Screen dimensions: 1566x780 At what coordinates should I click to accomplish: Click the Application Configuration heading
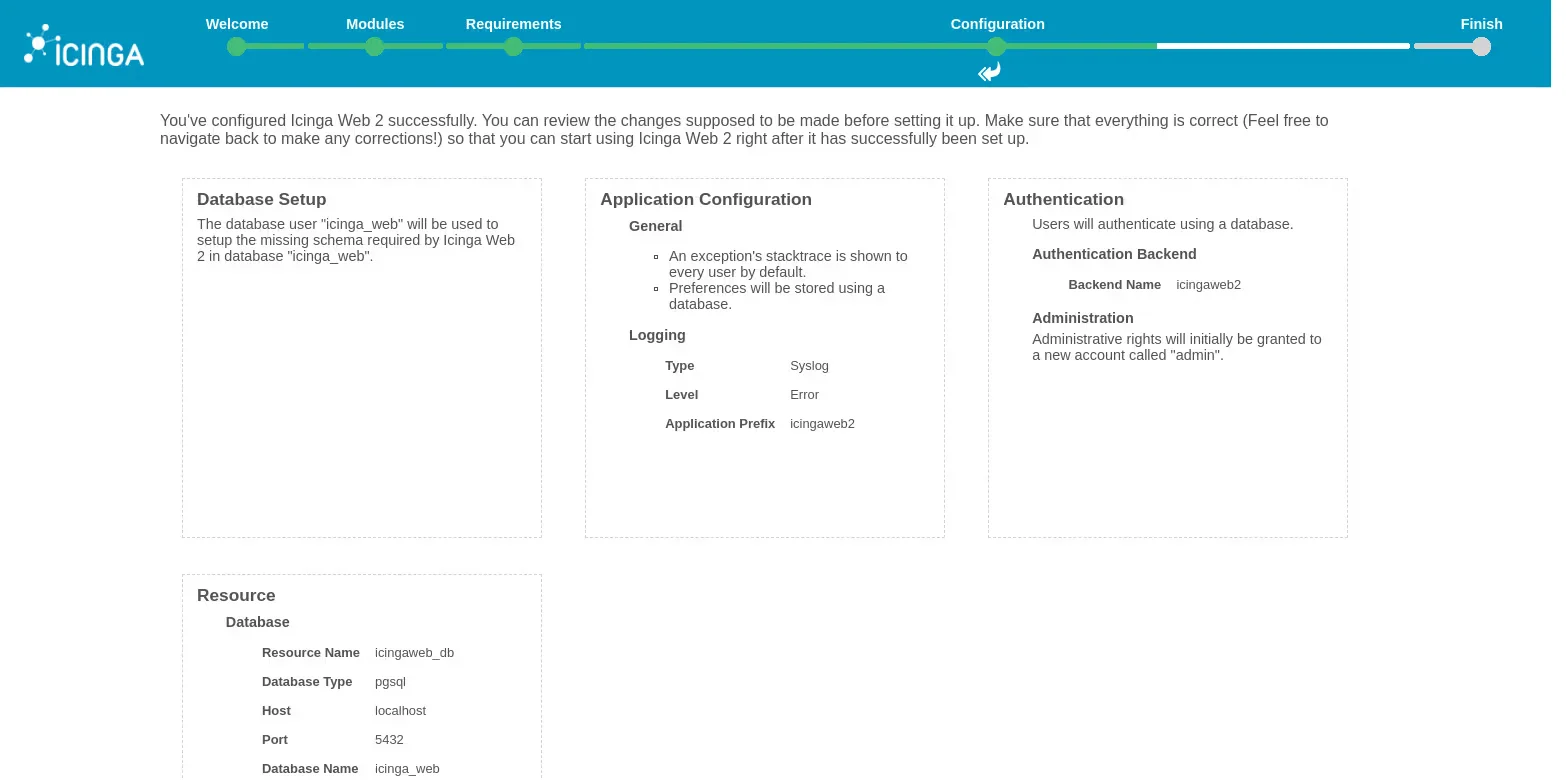[706, 199]
